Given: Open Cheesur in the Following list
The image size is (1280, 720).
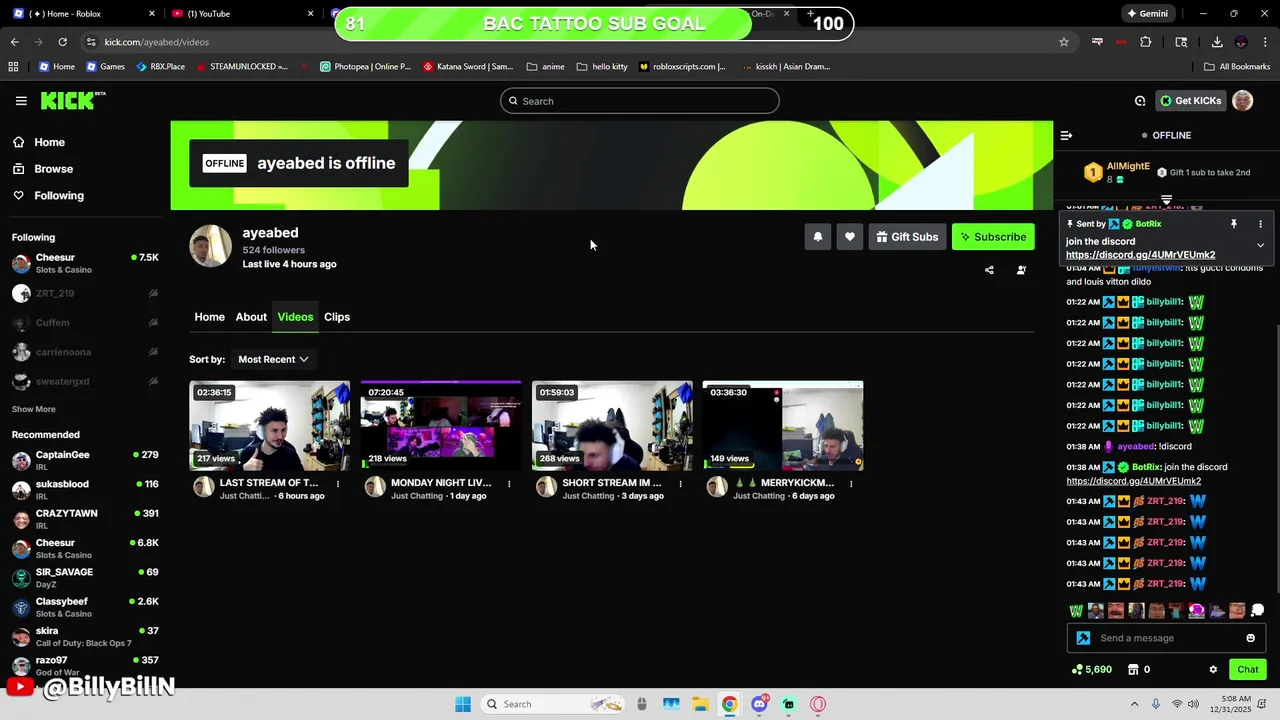Looking at the screenshot, I should [x=85, y=263].
